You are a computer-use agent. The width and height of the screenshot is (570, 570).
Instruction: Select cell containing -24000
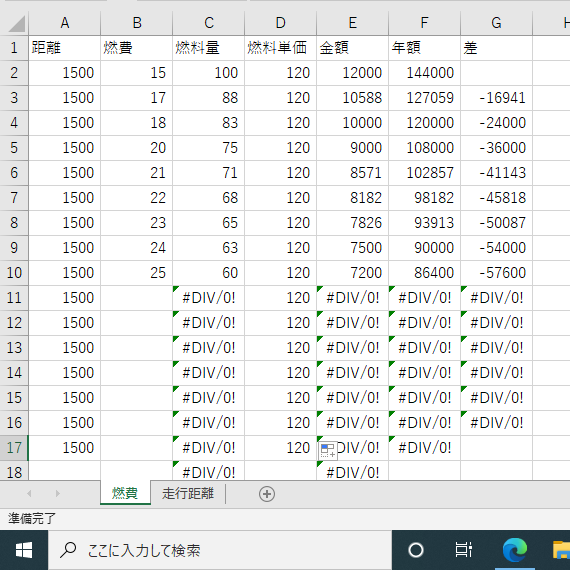496,123
